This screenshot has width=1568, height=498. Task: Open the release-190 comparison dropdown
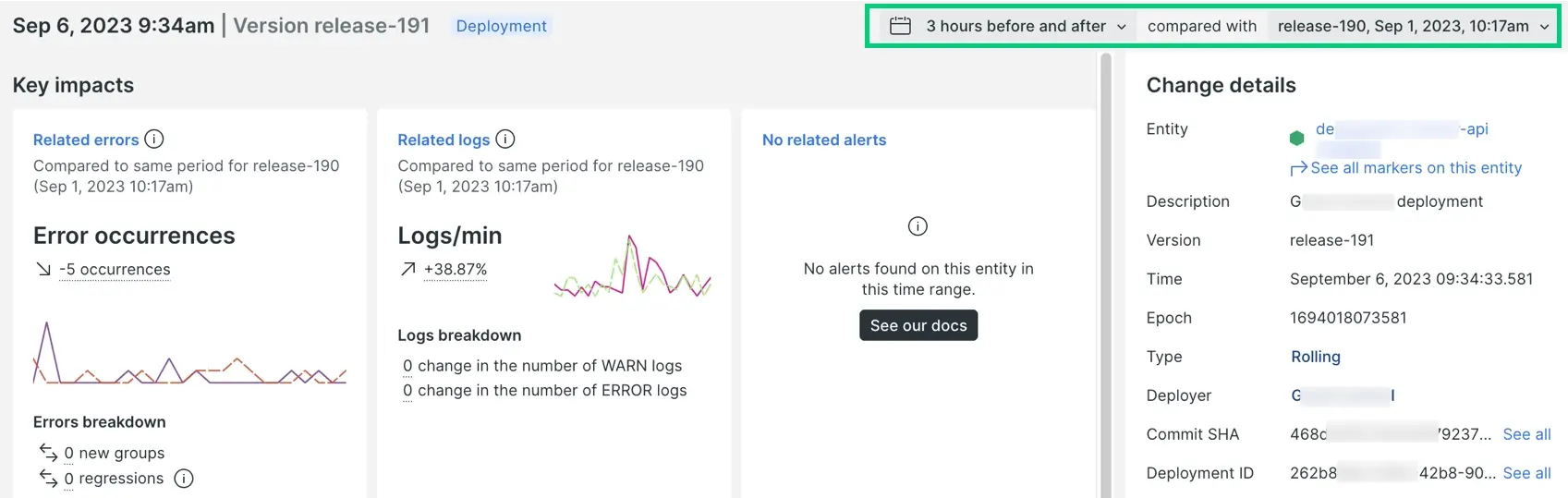tap(1413, 26)
